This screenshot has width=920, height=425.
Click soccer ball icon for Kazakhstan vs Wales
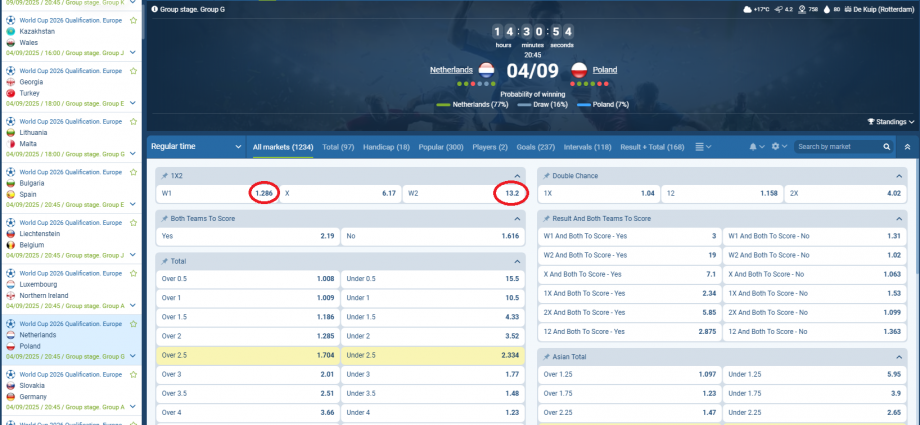(11, 21)
